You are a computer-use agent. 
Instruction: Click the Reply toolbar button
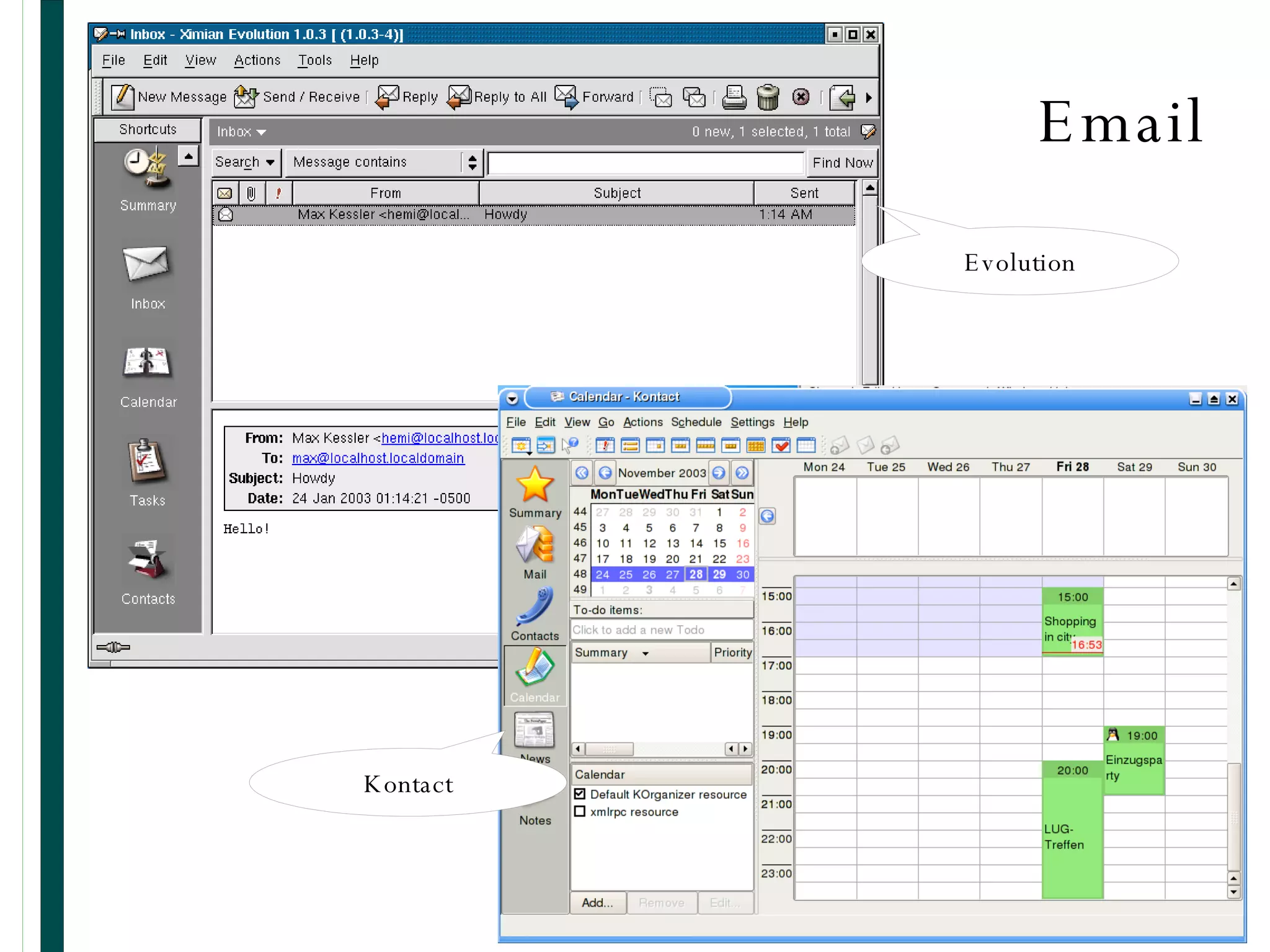point(407,97)
